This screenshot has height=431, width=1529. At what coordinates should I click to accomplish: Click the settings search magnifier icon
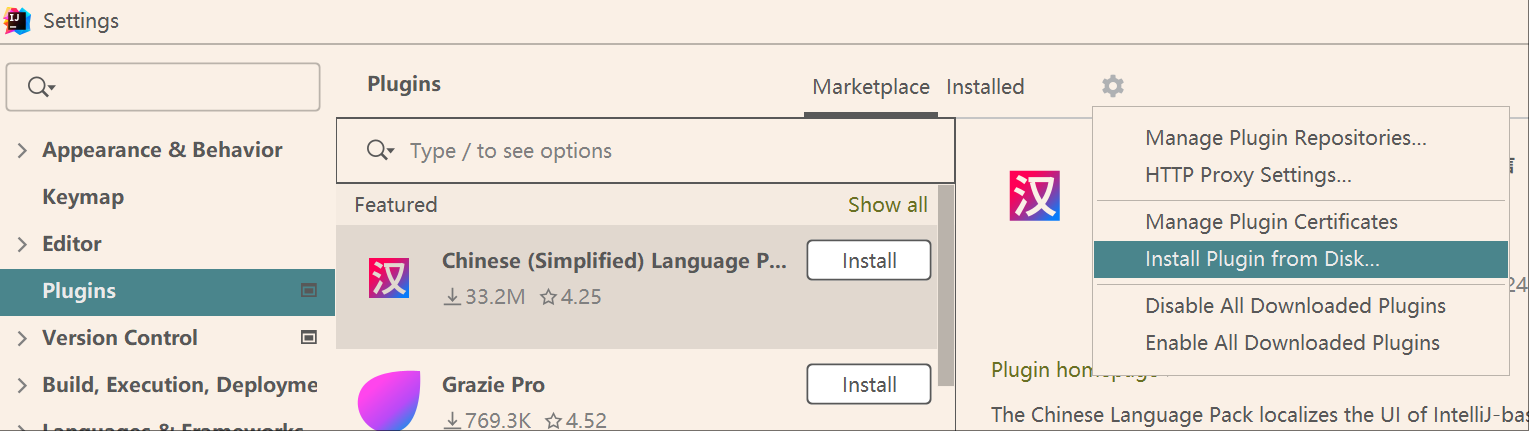(38, 88)
